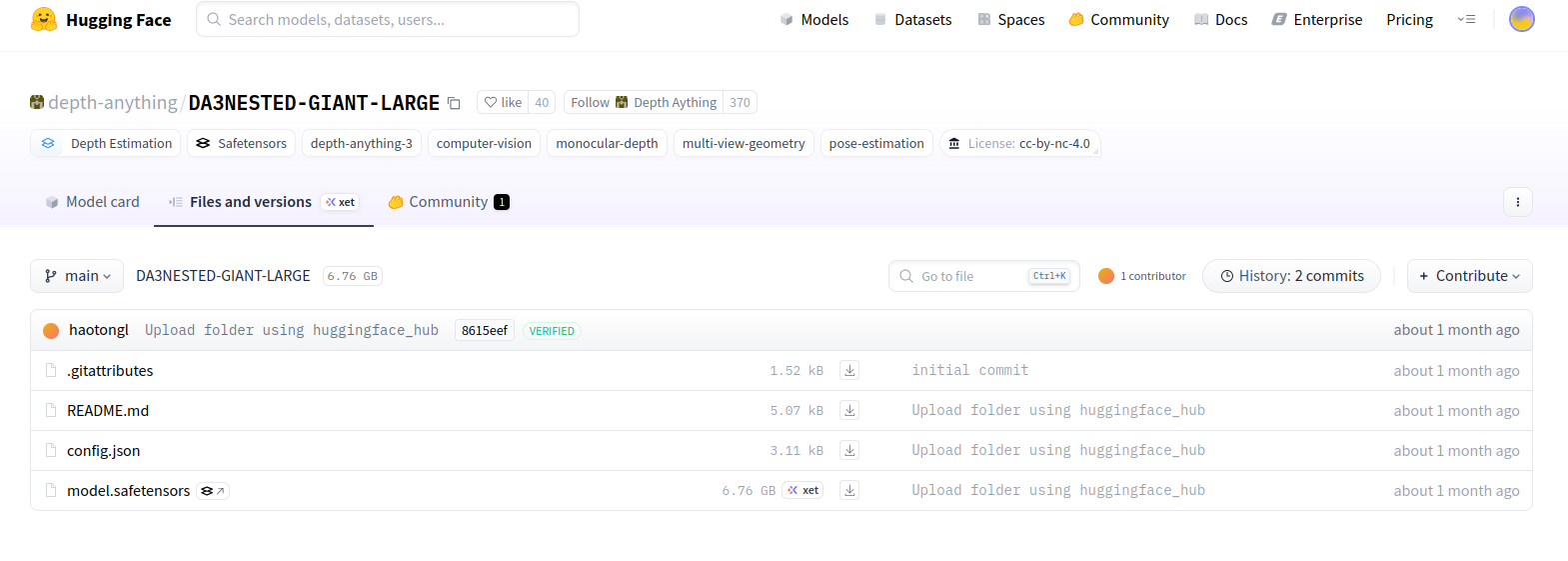This screenshot has height=561, width=1568.
Task: Click haotongl avatar in commit row
Action: click(51, 331)
